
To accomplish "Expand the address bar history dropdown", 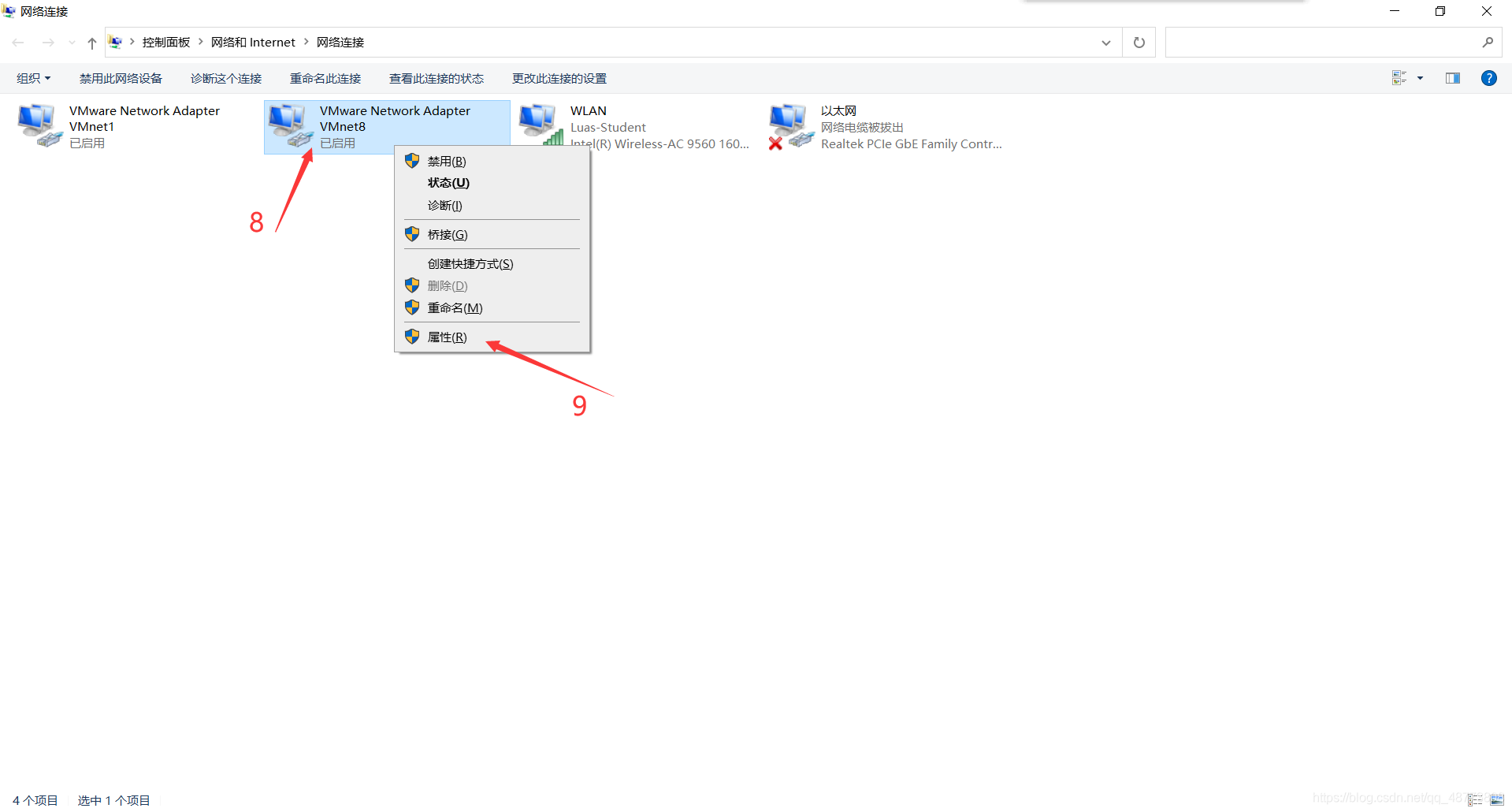I will tap(1106, 43).
